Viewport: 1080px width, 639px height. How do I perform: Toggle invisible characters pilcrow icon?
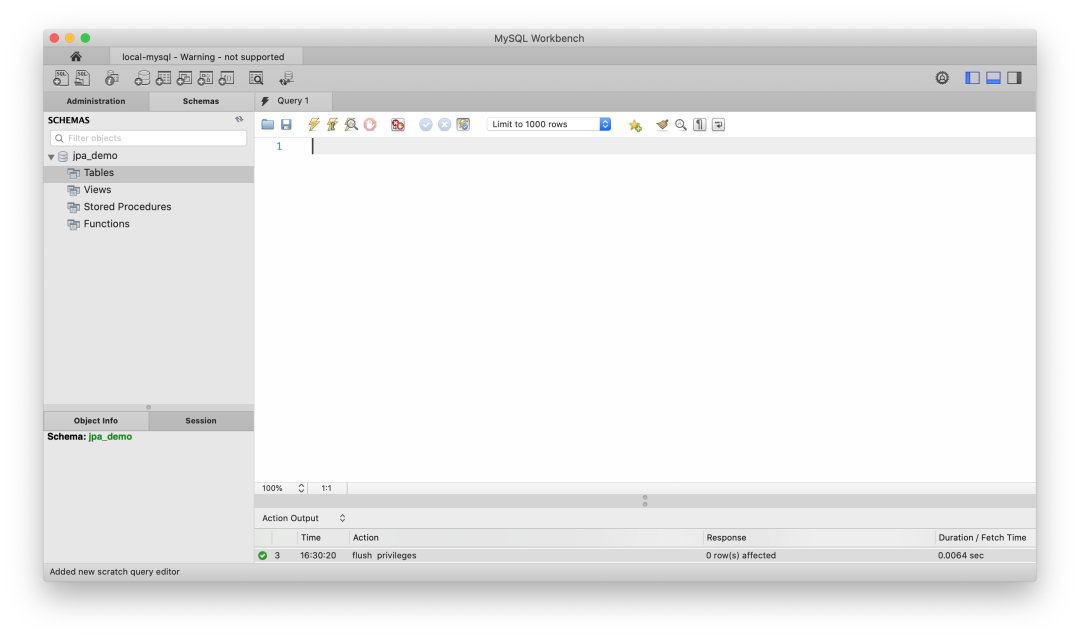(x=699, y=124)
